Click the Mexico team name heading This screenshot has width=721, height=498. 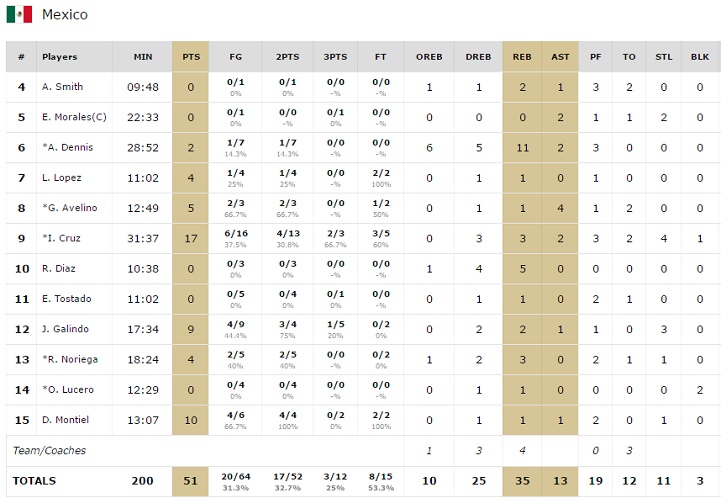tap(64, 15)
